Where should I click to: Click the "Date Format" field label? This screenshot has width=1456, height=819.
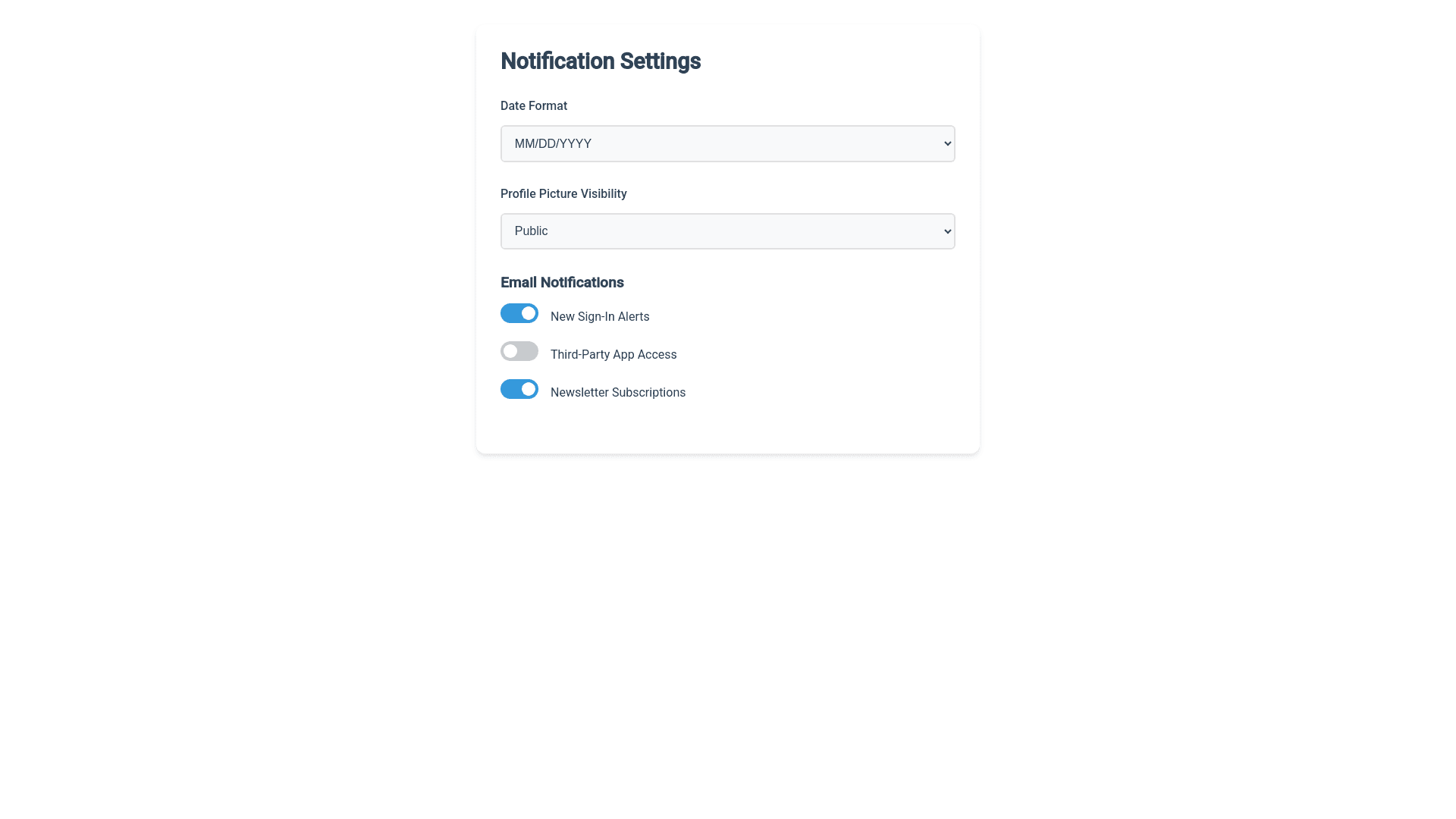(534, 105)
